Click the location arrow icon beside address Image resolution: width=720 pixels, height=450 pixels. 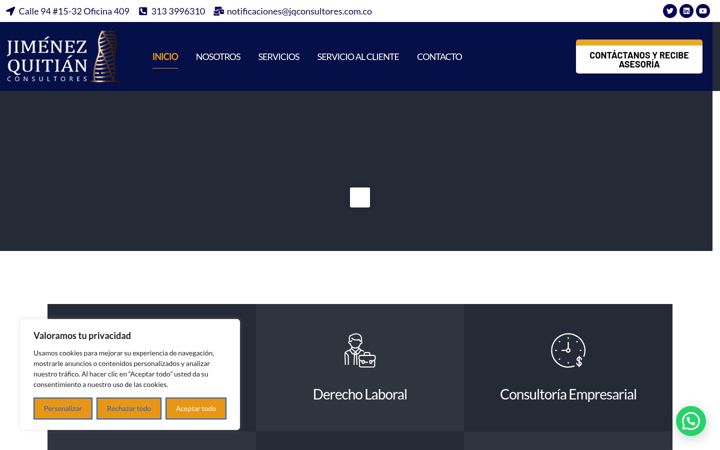click(11, 11)
